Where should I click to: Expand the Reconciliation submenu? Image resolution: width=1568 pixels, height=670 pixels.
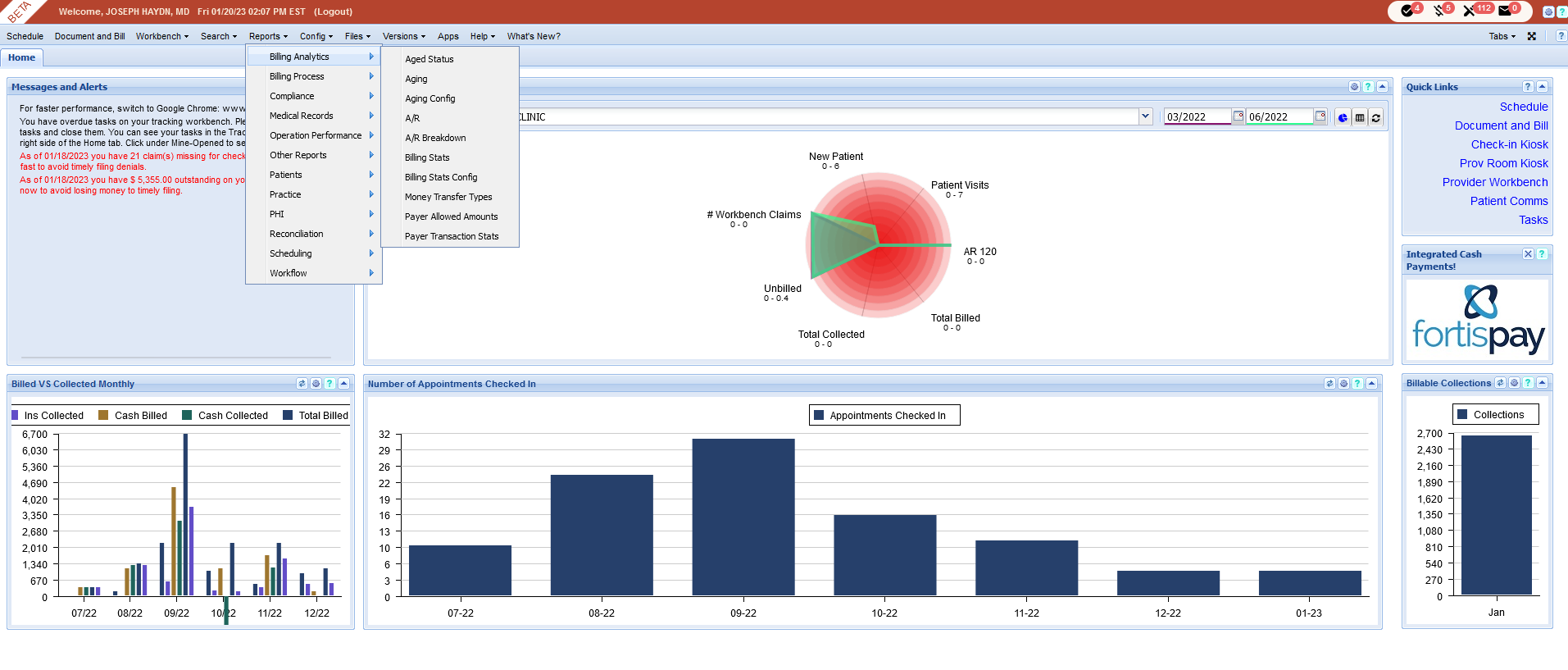click(x=314, y=234)
